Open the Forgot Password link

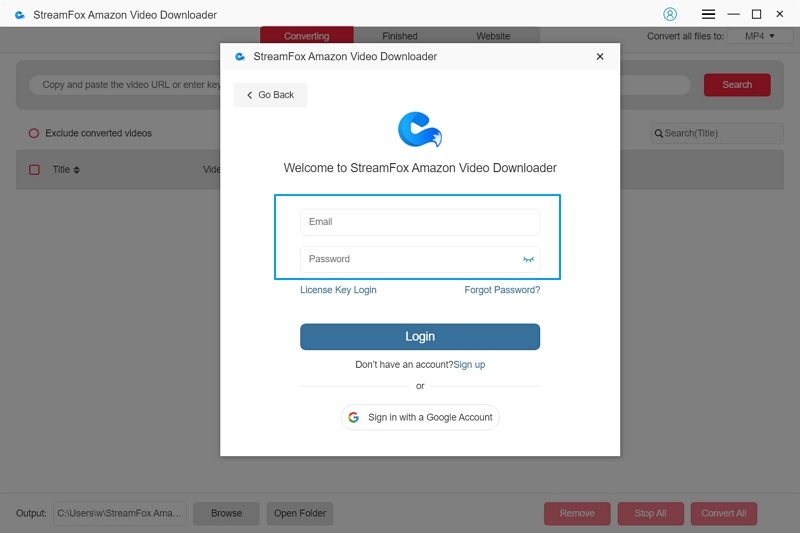pyautogui.click(x=502, y=290)
